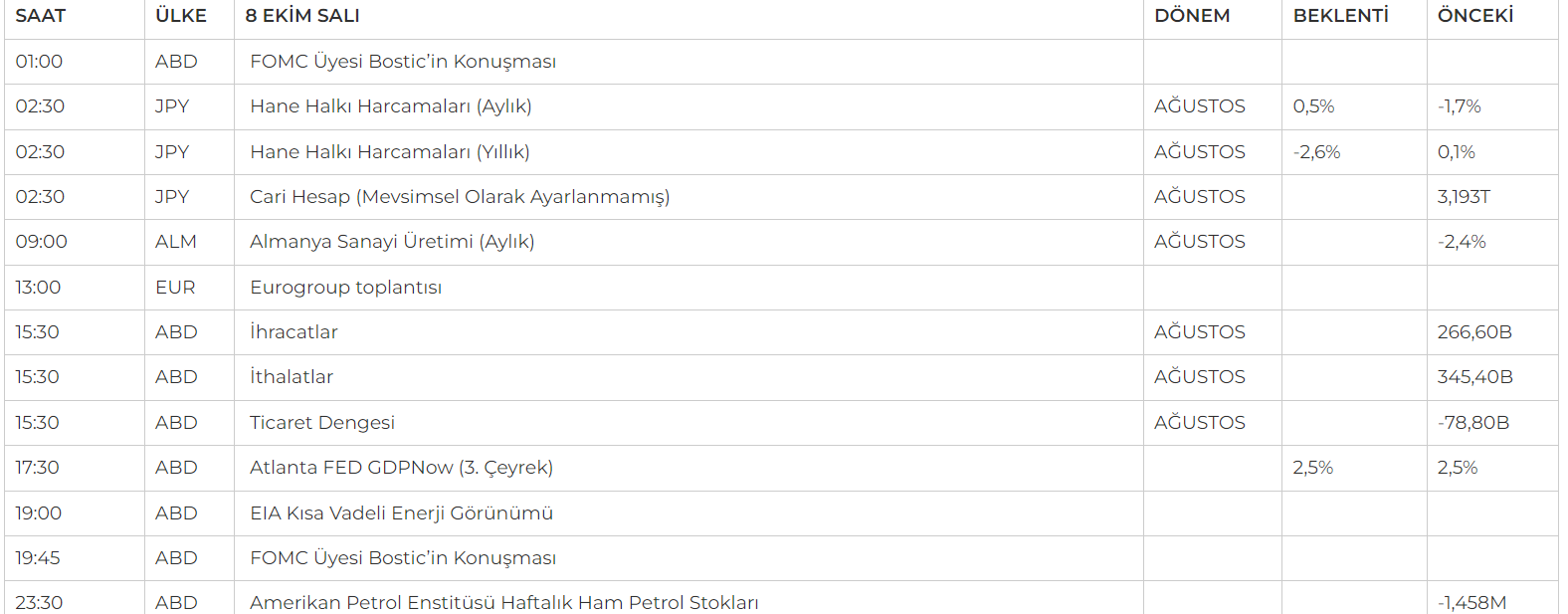This screenshot has height=614, width=1568.
Task: Select Hane Halkı Harcamaları (Yıllık) row
Action: 390,152
